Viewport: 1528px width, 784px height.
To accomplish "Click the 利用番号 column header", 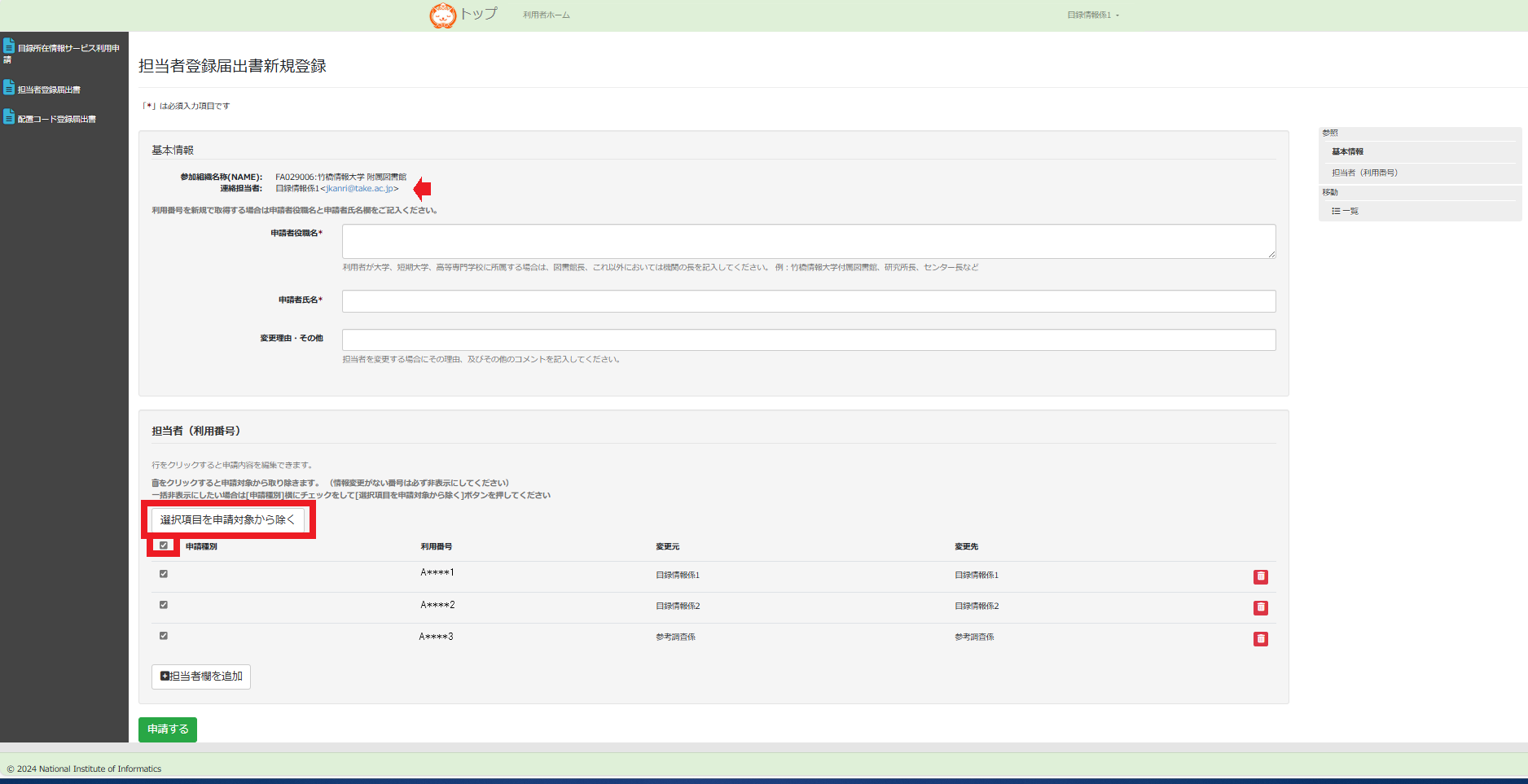I will tap(437, 547).
